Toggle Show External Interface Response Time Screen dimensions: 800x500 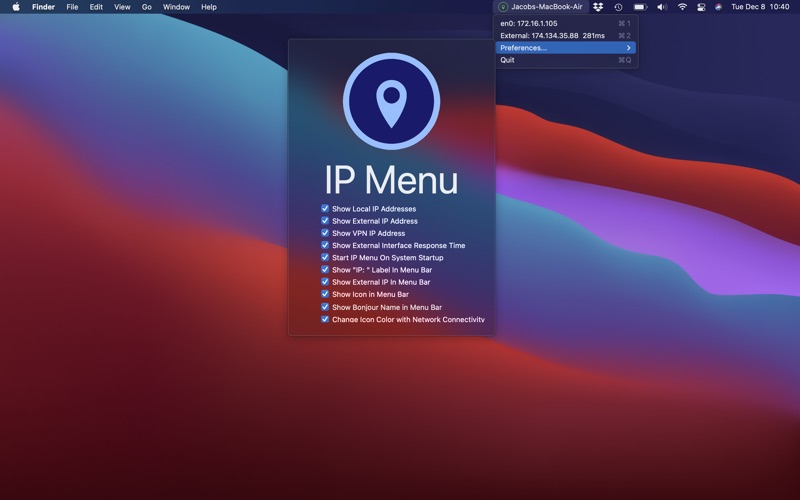[x=325, y=245]
